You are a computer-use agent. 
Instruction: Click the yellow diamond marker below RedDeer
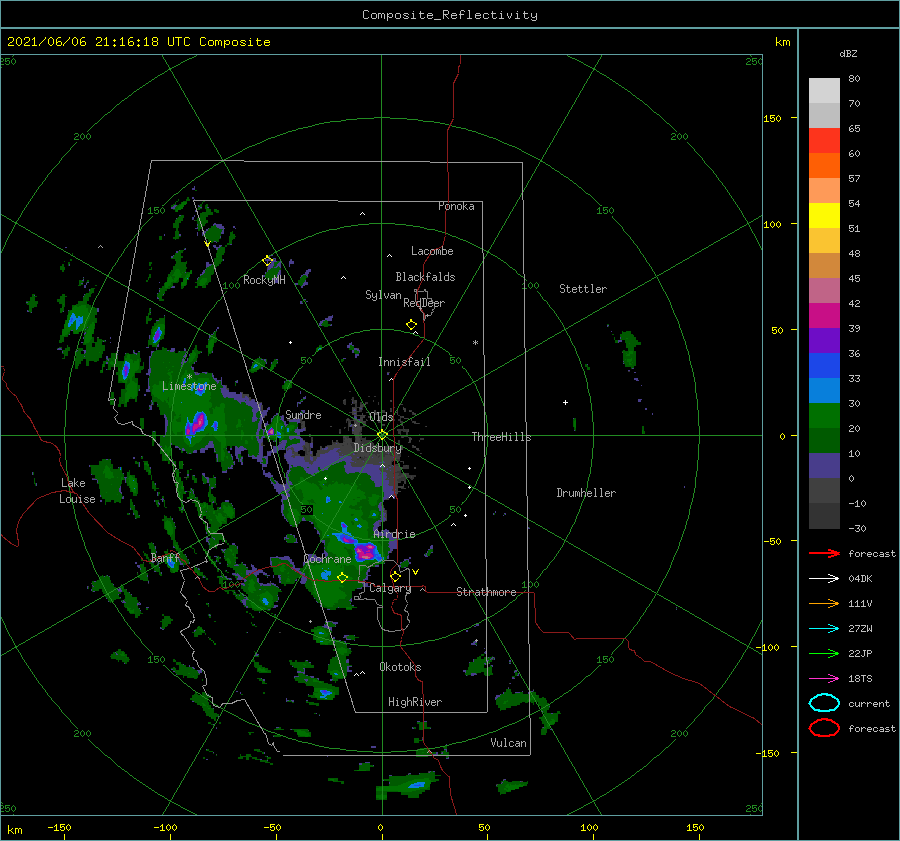412,325
